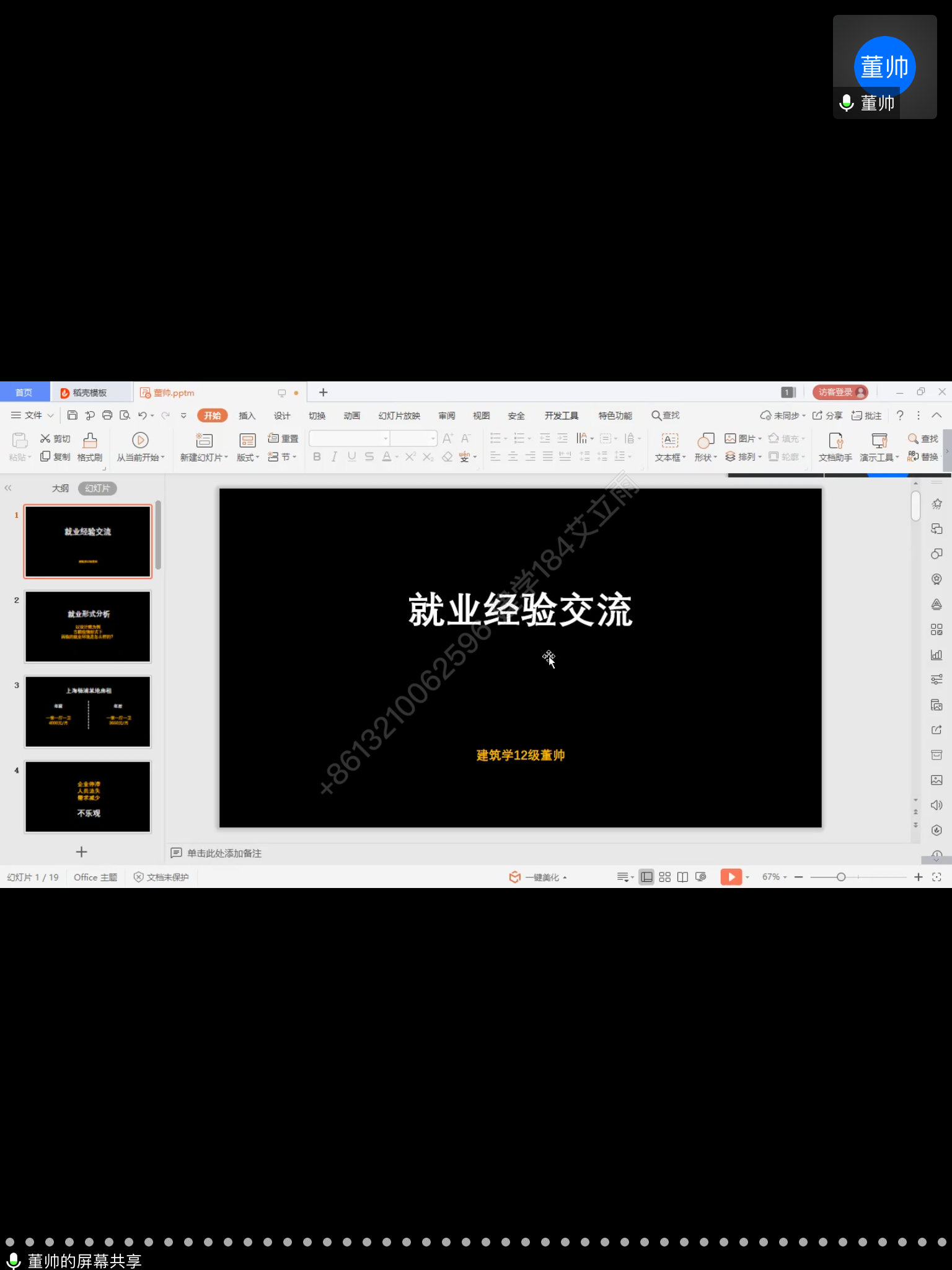Switch to the 稻壳模板 tab

pyautogui.click(x=89, y=393)
